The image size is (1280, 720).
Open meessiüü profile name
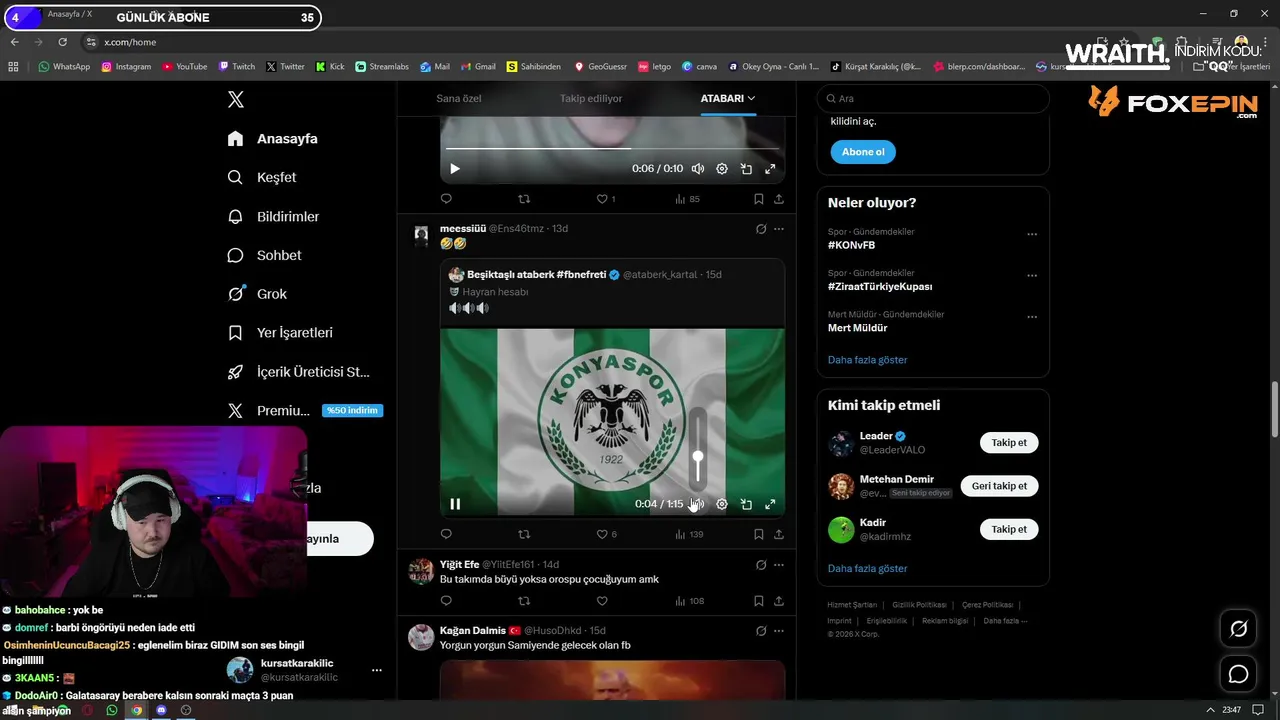[x=462, y=229]
